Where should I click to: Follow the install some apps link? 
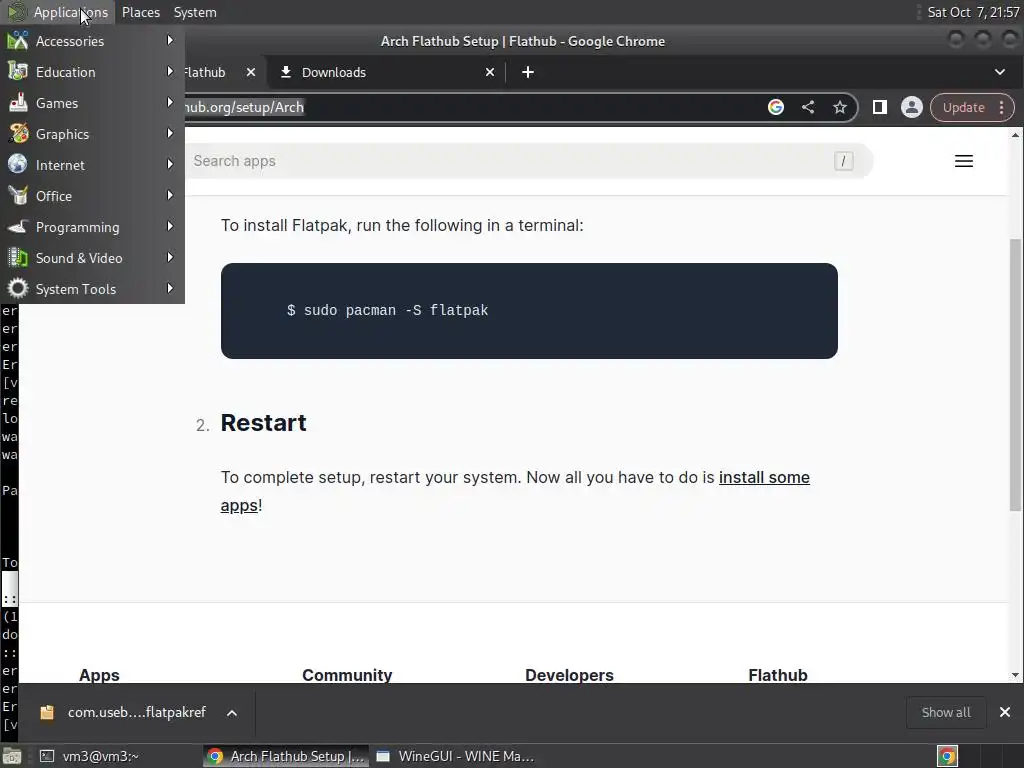coord(764,477)
